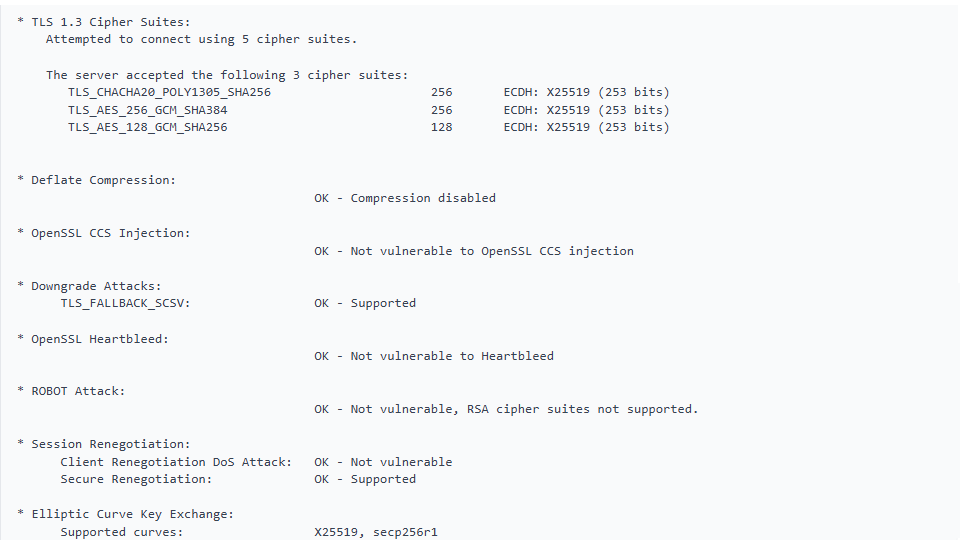Click the TLS_FALLBACK_SCSV label
Image resolution: width=960 pixels, height=540 pixels.
tap(125, 303)
